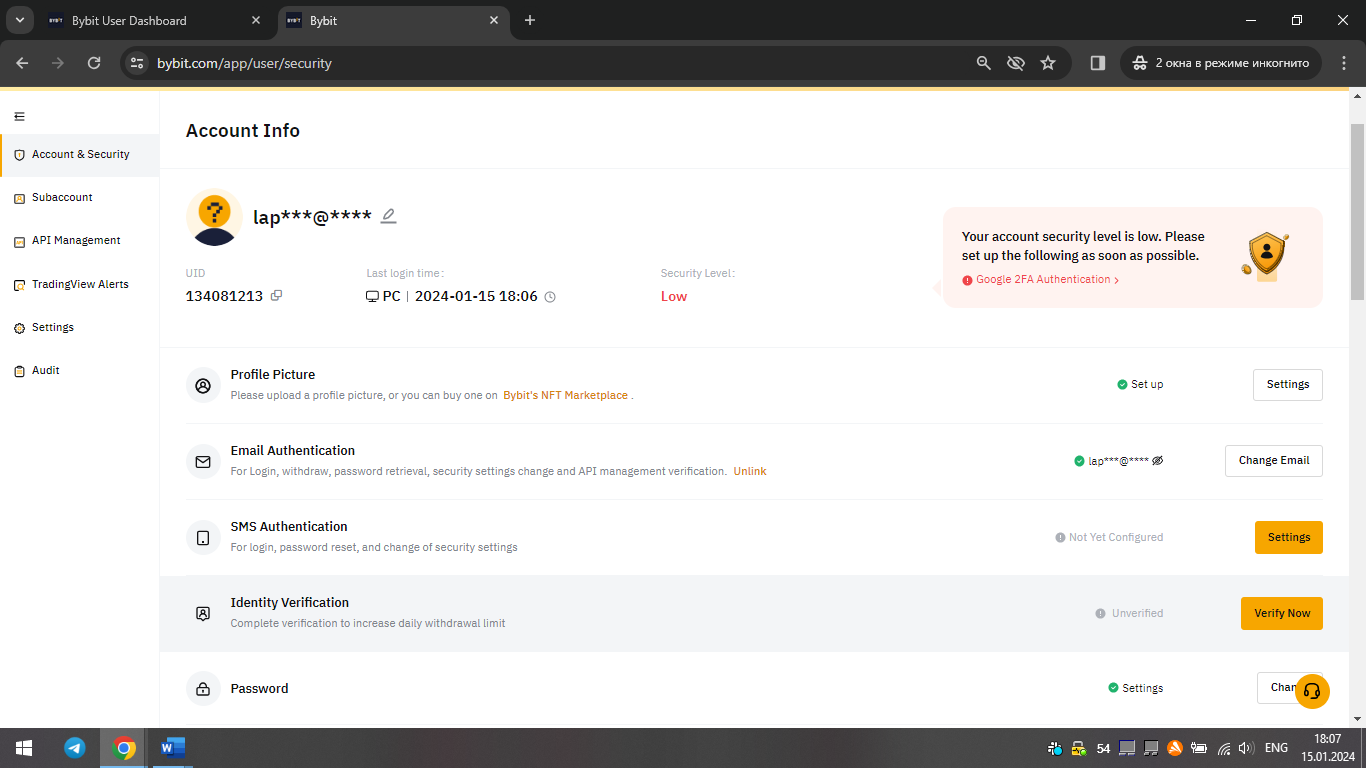The height and width of the screenshot is (768, 1366).
Task: Open Bybit's NFT Marketplace link
Action: pyautogui.click(x=566, y=396)
